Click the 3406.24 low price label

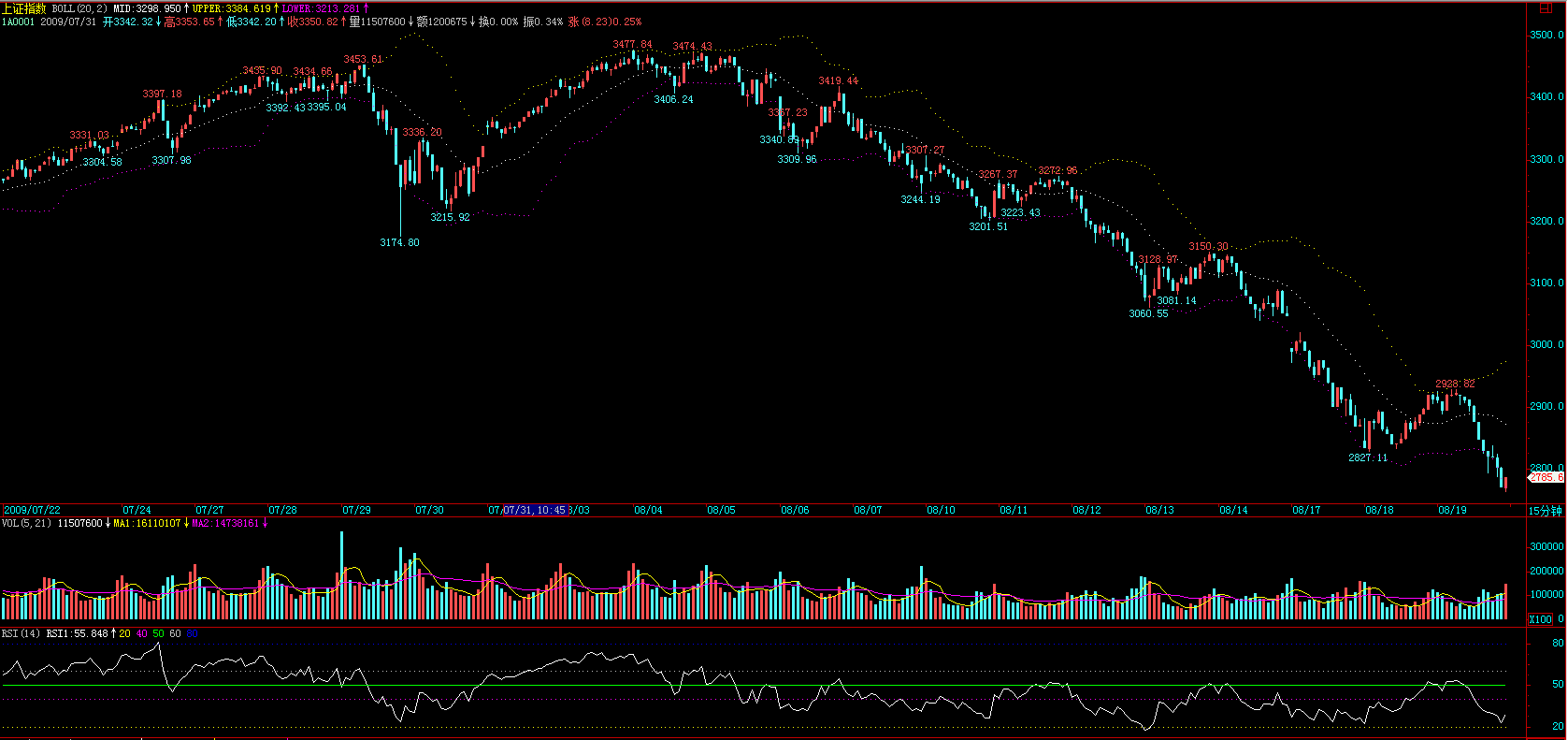[673, 99]
